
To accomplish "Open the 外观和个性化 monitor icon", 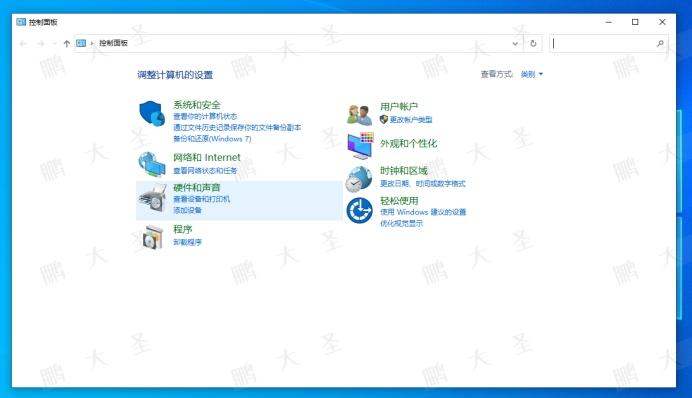I will pyautogui.click(x=360, y=146).
